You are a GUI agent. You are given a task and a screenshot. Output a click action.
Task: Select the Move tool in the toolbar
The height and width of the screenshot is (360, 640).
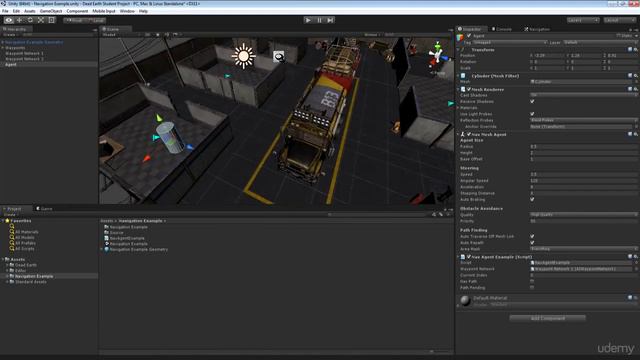pyautogui.click(x=19, y=20)
